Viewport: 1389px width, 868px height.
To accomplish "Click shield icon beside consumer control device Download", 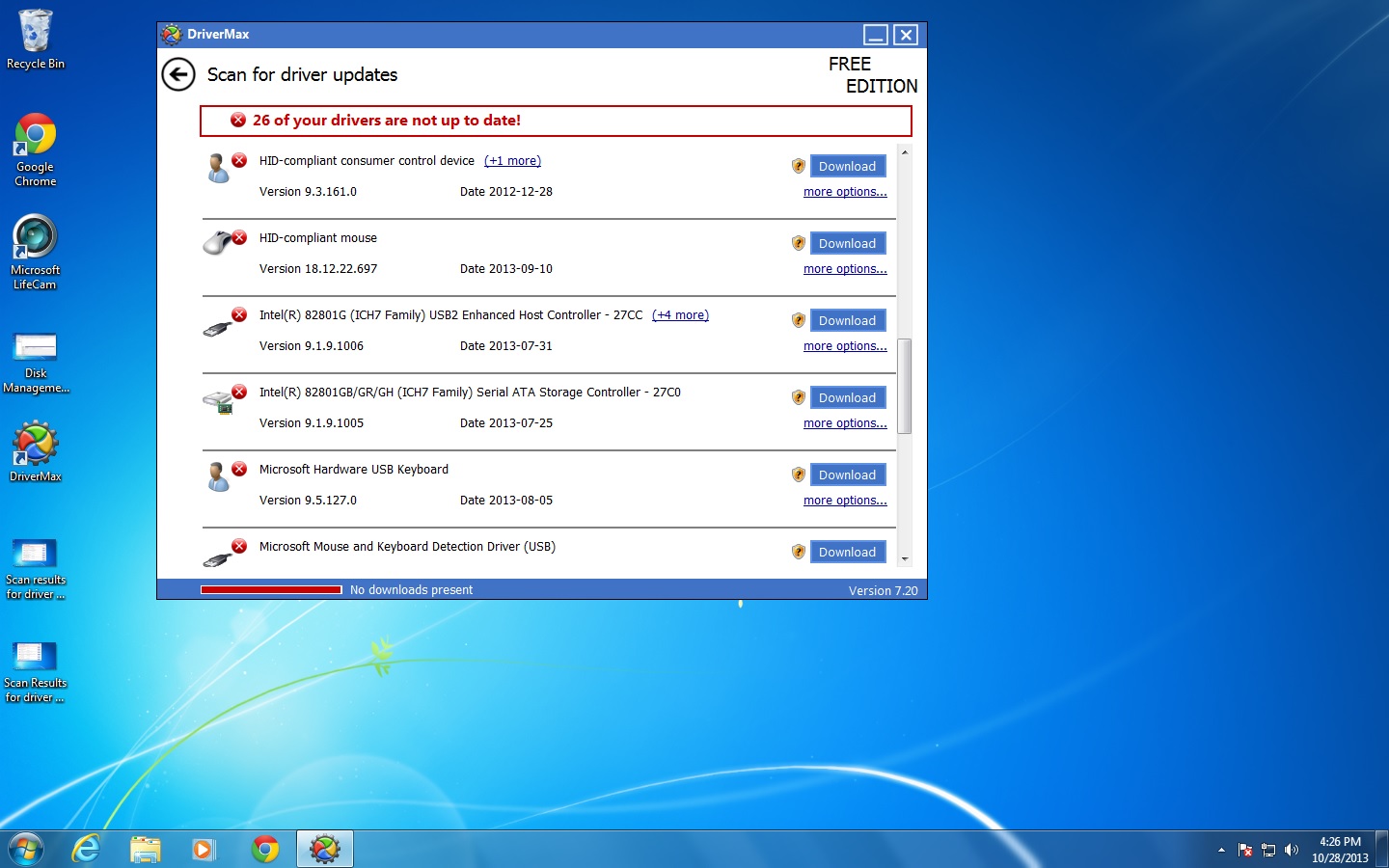I will click(799, 166).
